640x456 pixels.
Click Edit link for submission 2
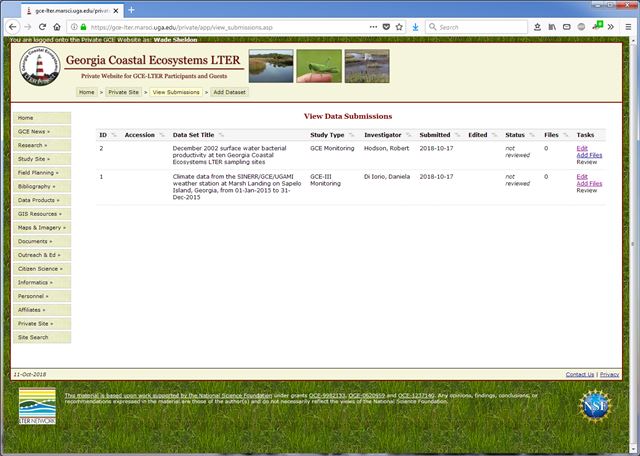pos(582,148)
